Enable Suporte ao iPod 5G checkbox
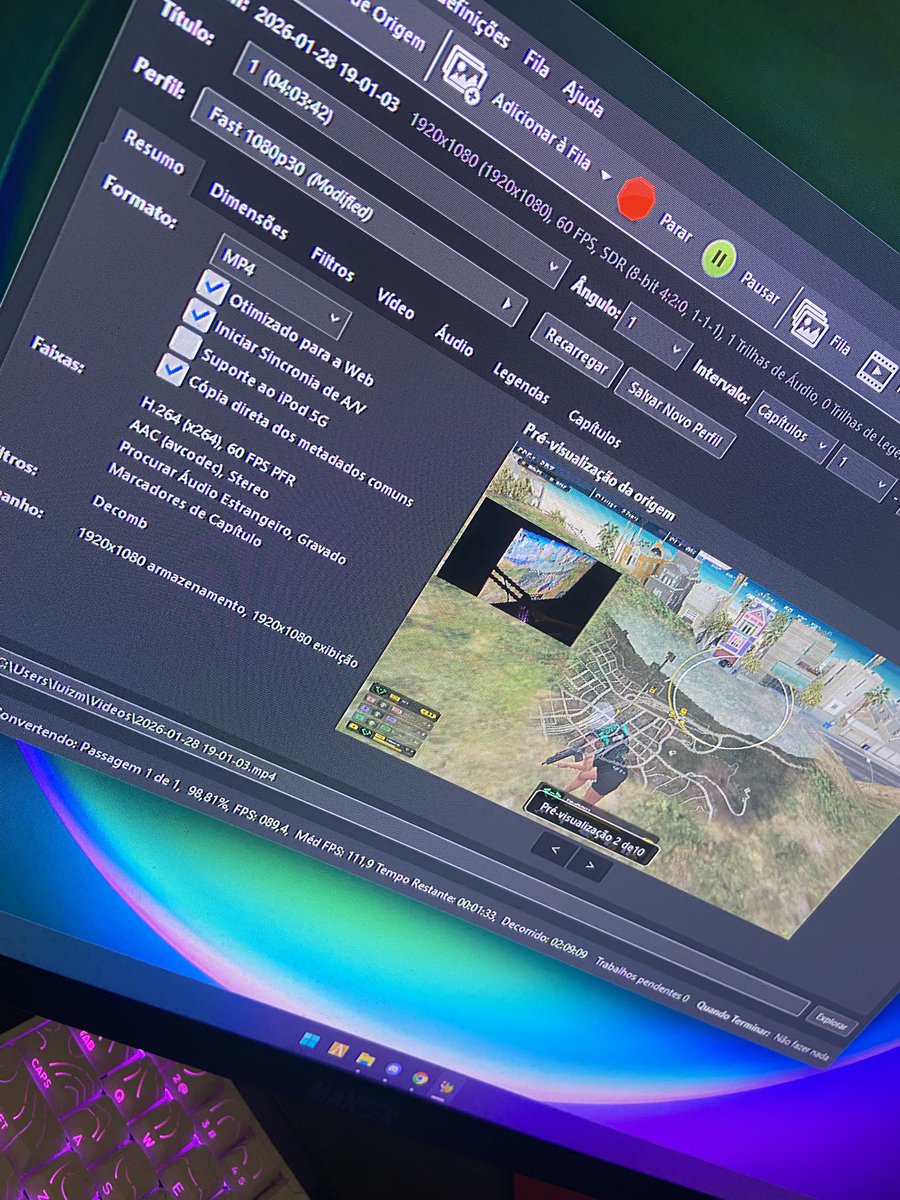The height and width of the screenshot is (1200, 900). [185, 342]
